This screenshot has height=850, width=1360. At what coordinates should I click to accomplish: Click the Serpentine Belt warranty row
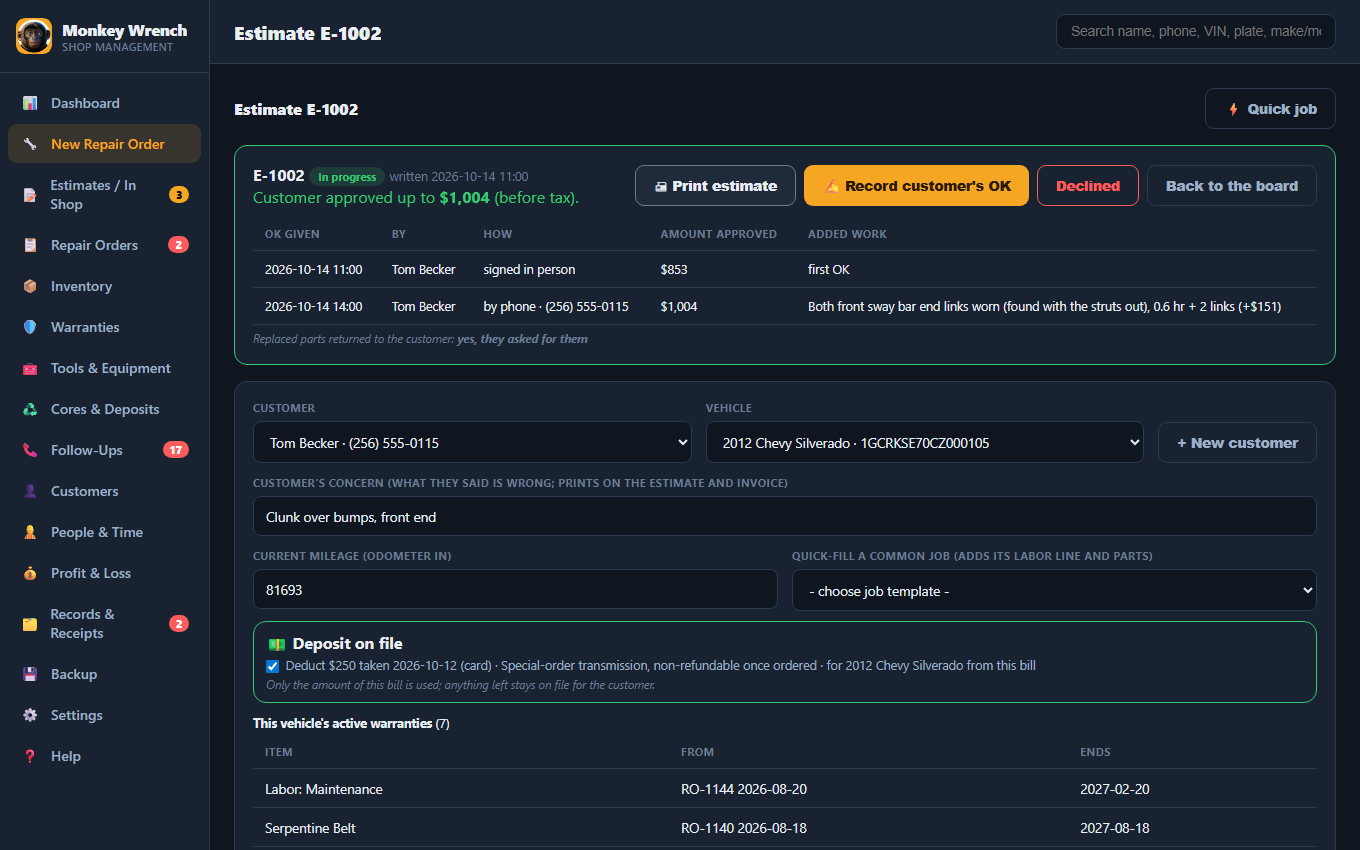[x=784, y=828]
